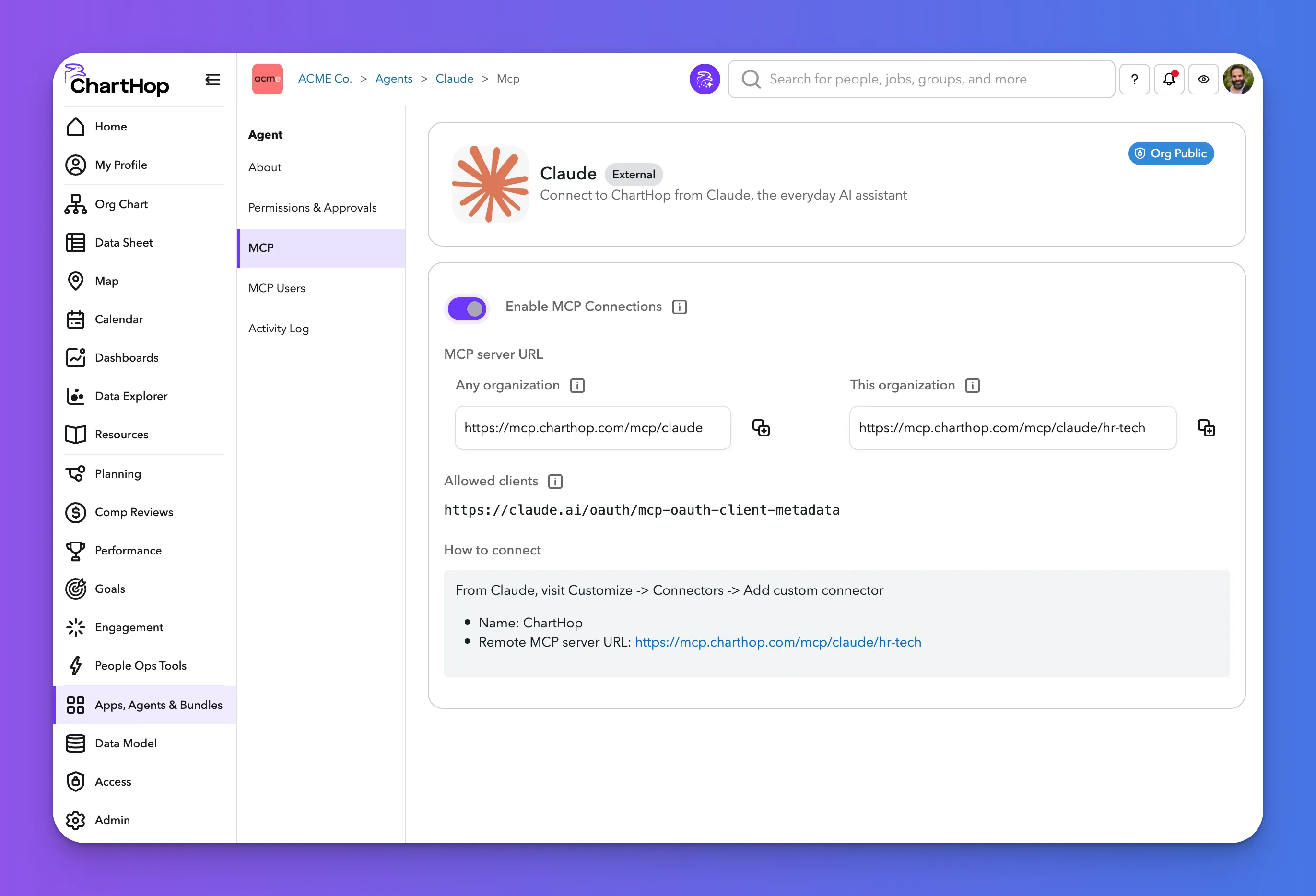
Task: Copy the This organization MCP URL
Action: 1206,427
